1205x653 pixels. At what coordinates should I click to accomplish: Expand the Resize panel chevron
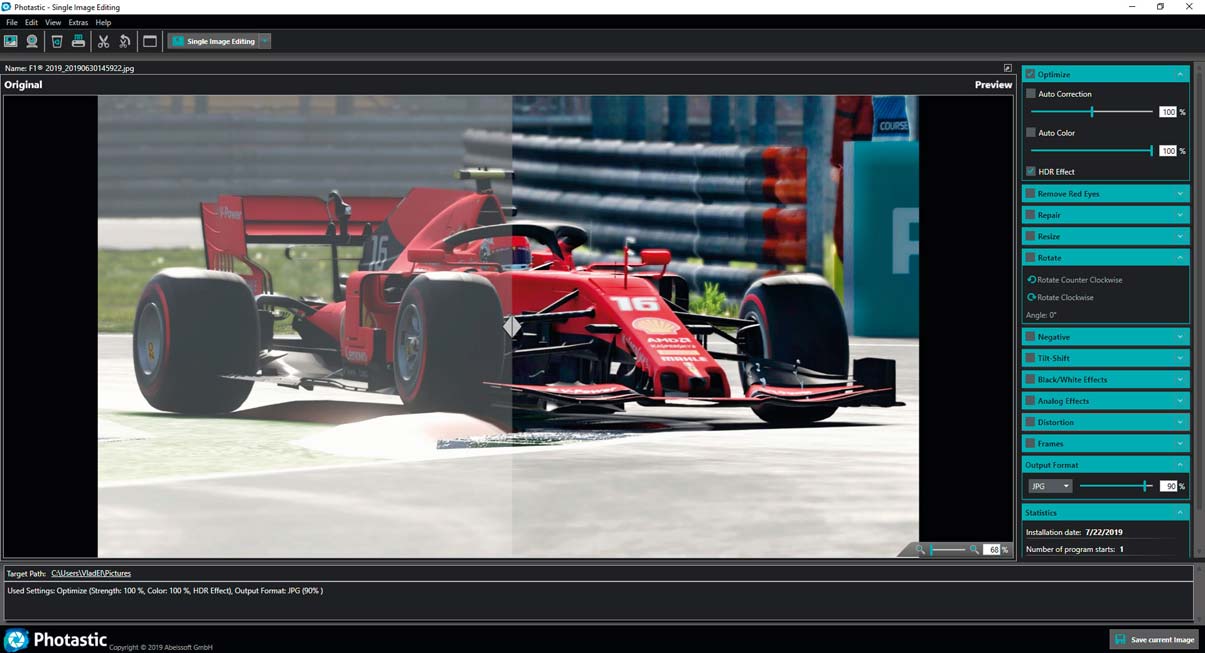1180,236
